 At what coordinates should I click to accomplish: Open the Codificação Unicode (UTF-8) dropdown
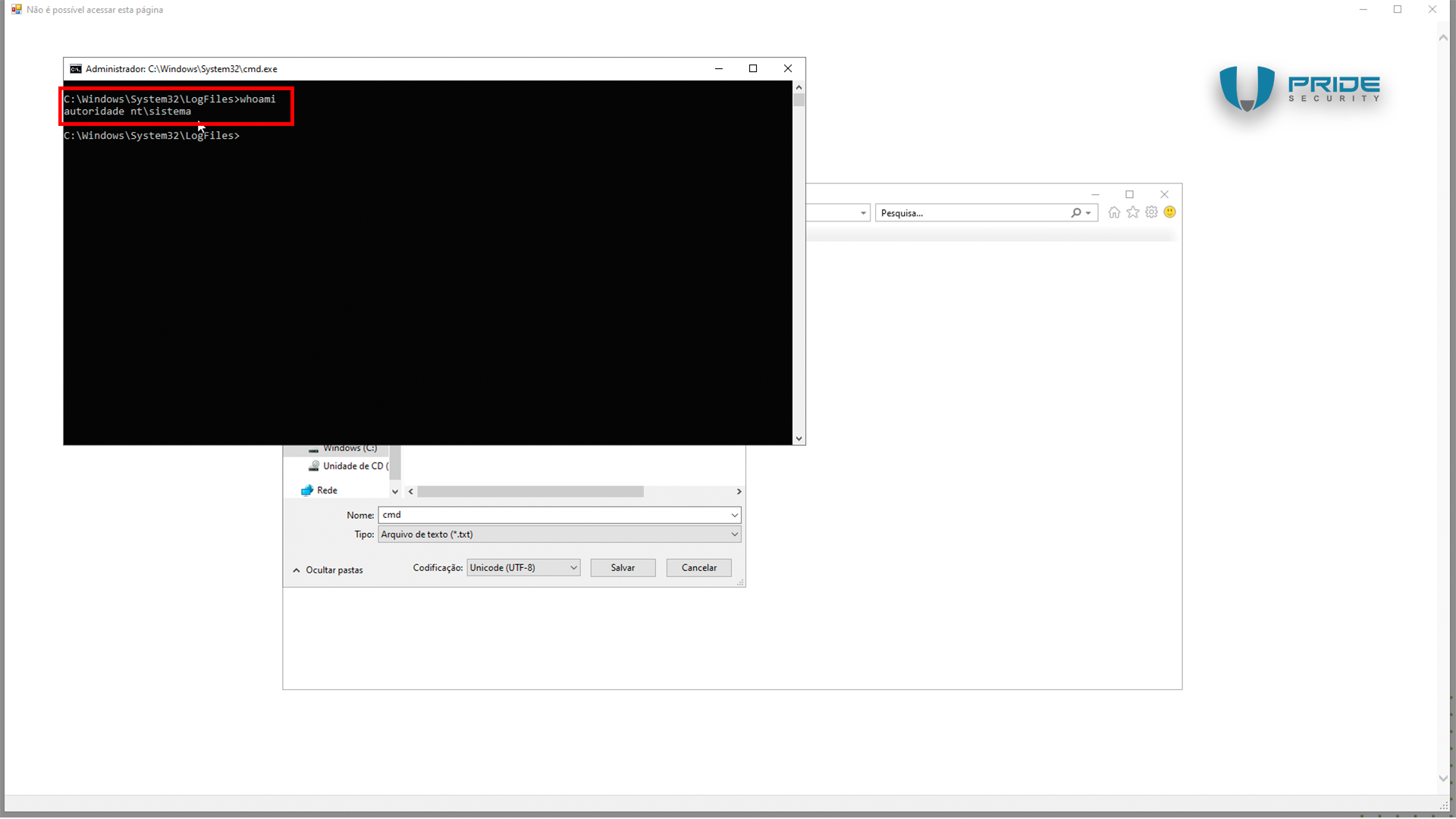(573, 568)
